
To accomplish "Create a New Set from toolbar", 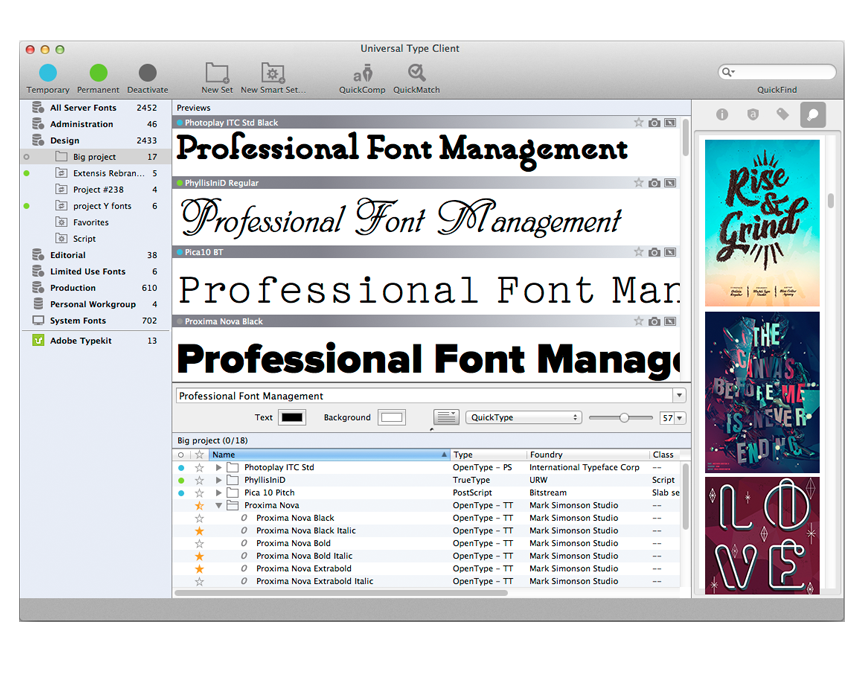I will point(217,73).
